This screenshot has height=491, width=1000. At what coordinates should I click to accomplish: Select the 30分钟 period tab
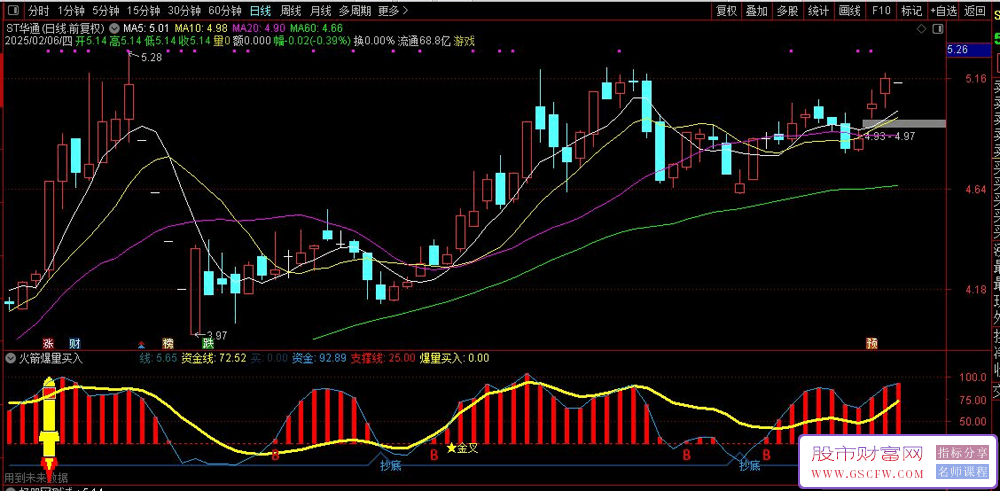tap(184, 10)
